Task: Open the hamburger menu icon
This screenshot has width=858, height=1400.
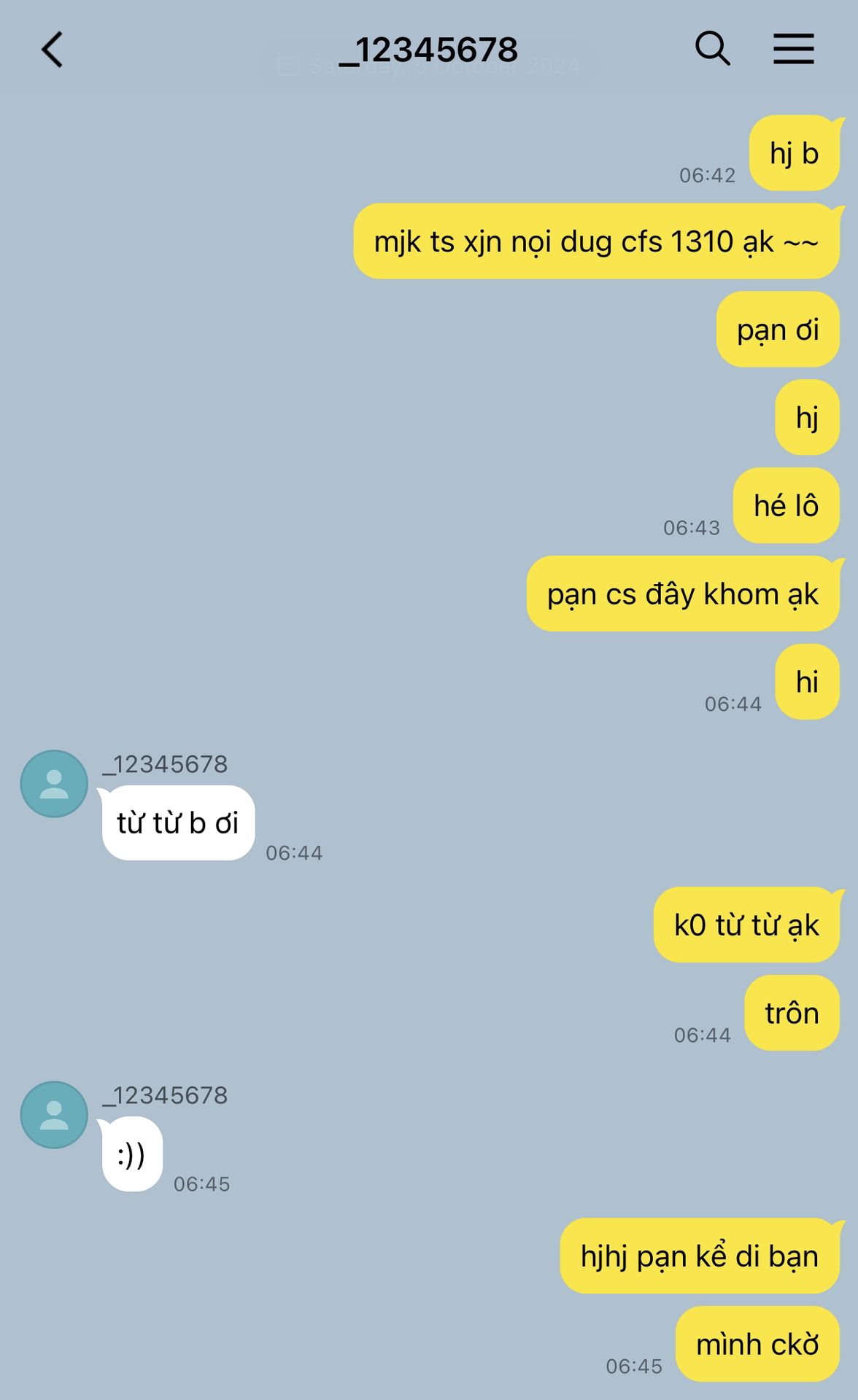Action: click(x=794, y=49)
